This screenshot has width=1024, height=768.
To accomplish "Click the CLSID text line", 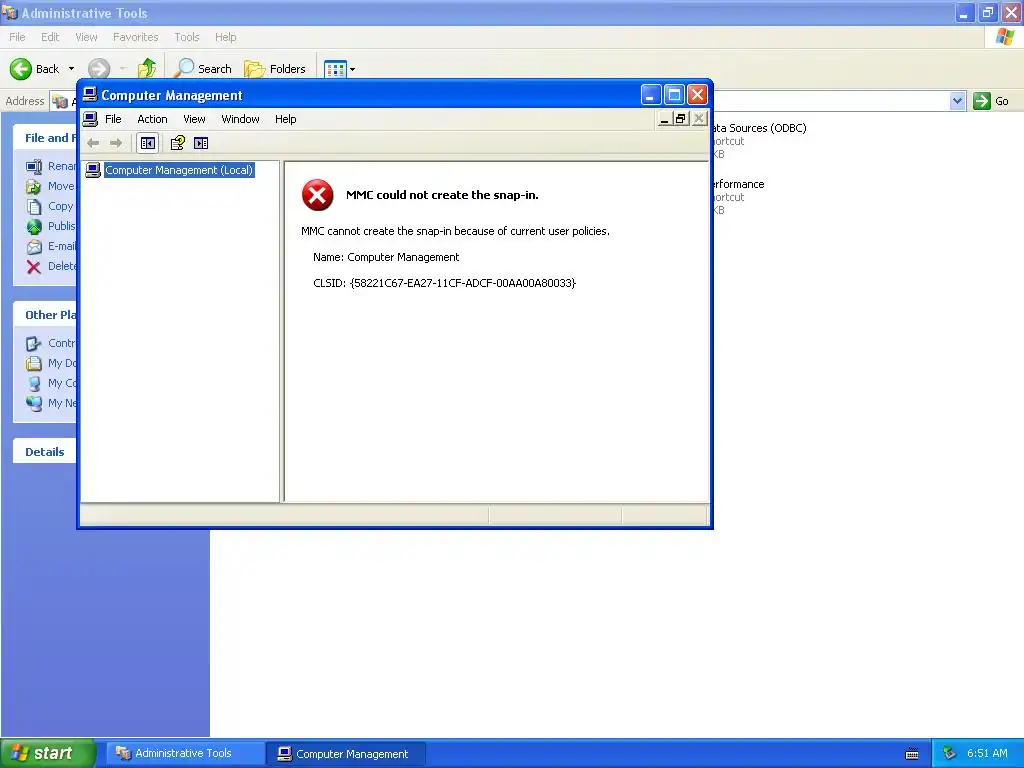I will tap(444, 283).
